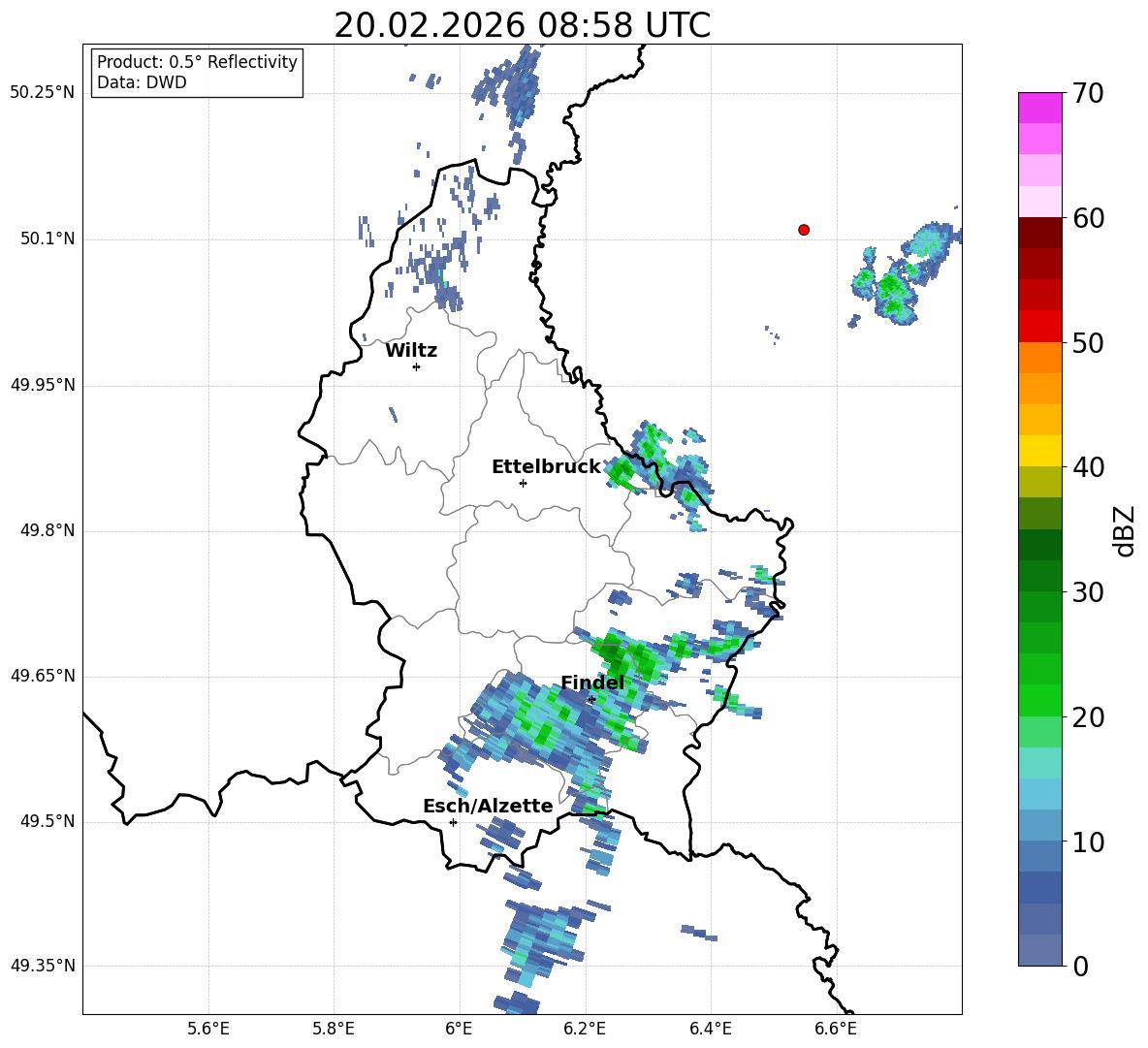Click the Findel station cross marker
The image size is (1148, 1048).
pyautogui.click(x=591, y=700)
